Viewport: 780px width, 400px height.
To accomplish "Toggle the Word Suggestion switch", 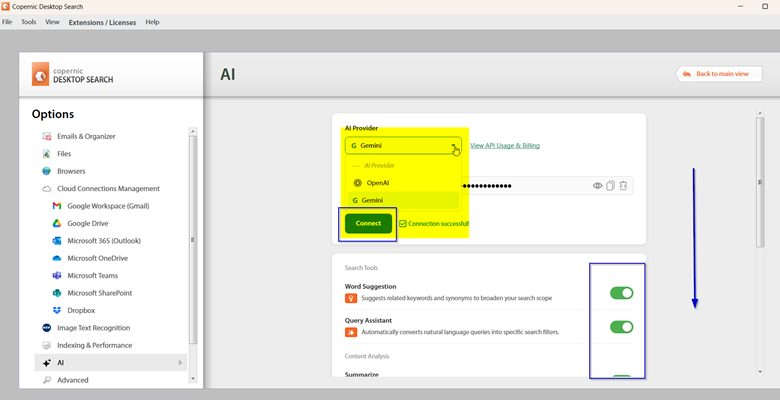I will coord(621,293).
